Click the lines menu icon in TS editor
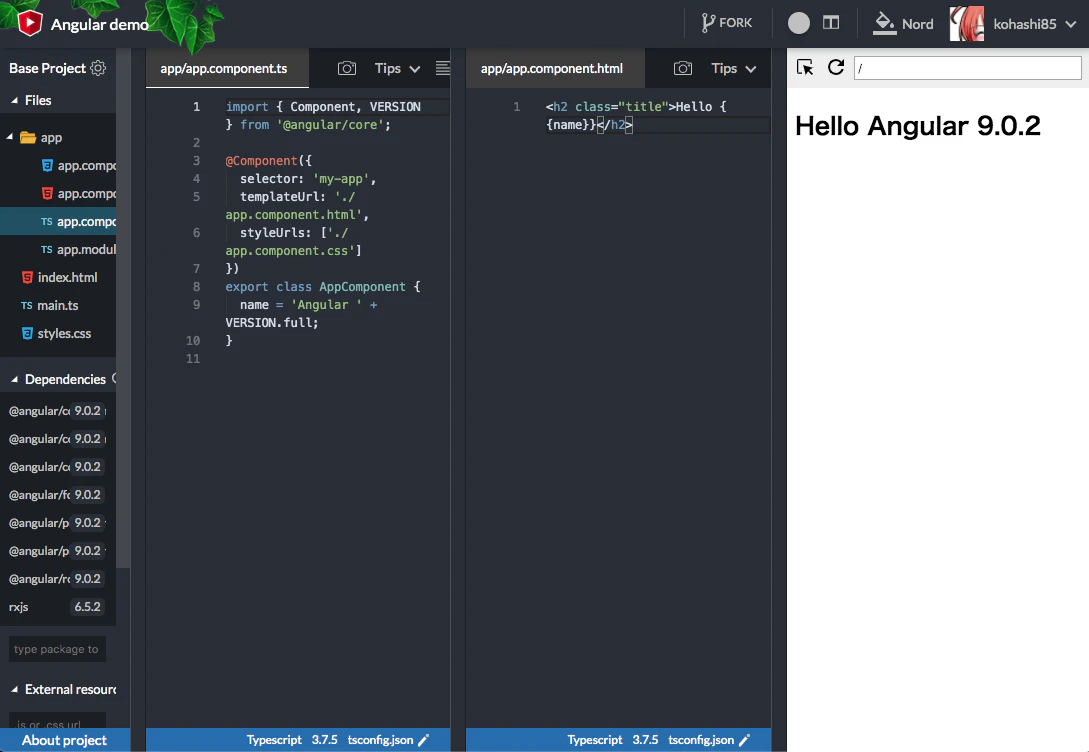Viewport: 1089px width, 752px height. click(x=442, y=68)
